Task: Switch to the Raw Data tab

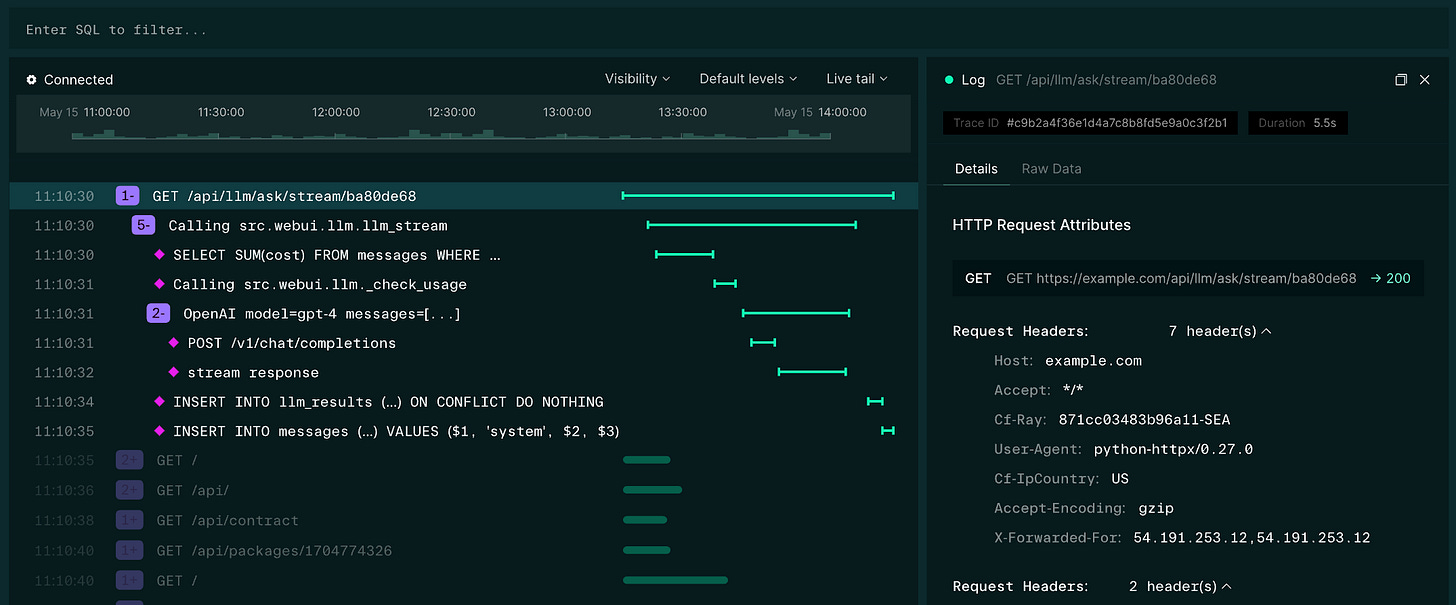Action: [1051, 168]
